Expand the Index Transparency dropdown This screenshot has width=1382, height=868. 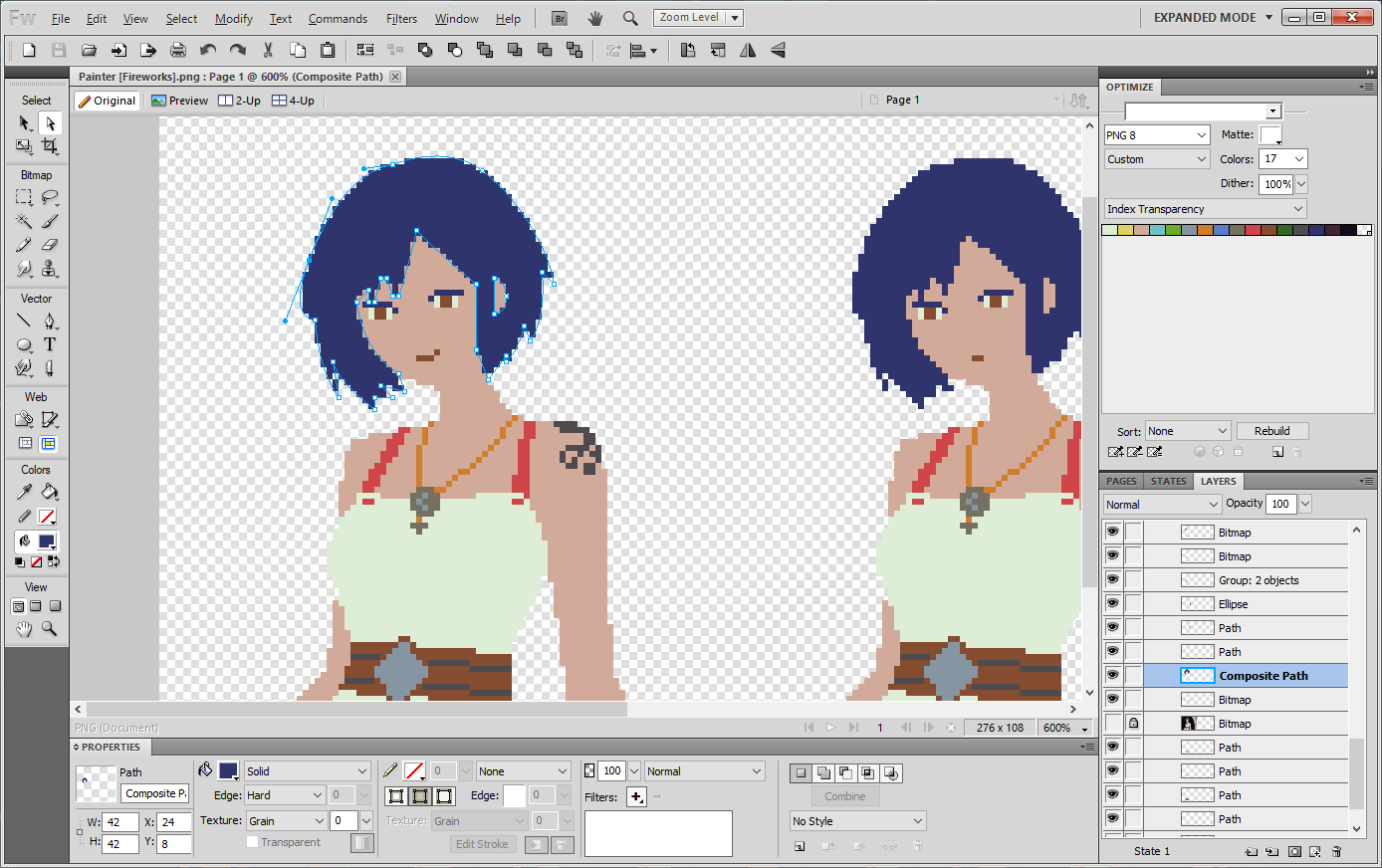click(x=1204, y=209)
